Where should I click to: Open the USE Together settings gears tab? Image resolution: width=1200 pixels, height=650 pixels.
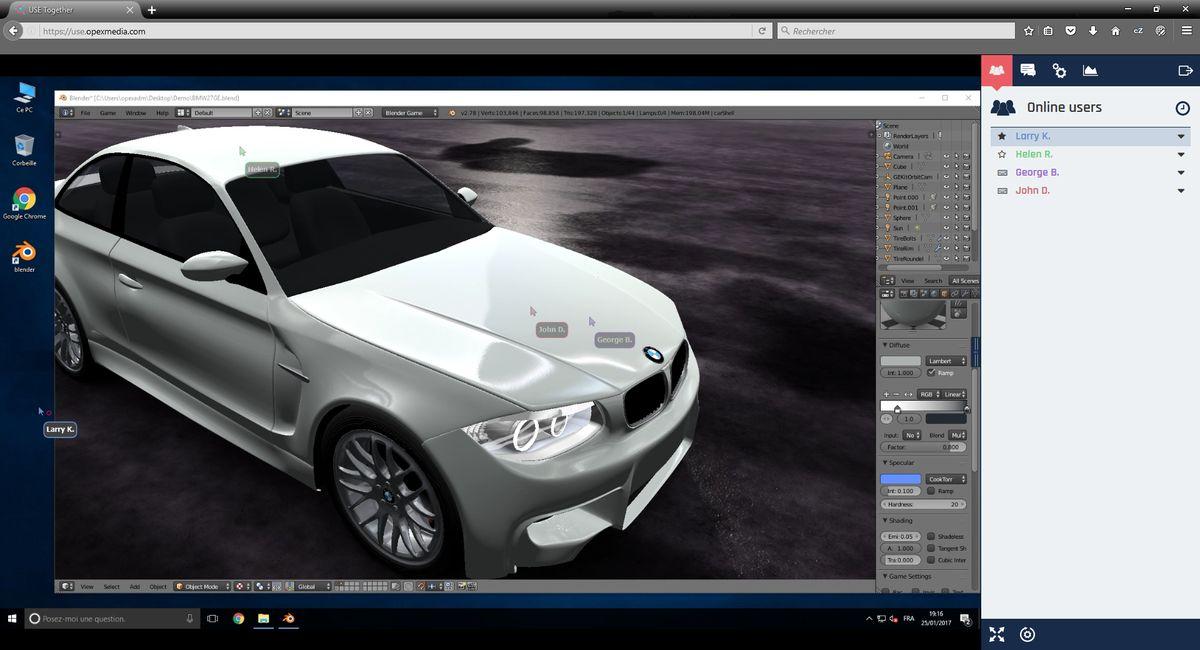coord(1059,70)
